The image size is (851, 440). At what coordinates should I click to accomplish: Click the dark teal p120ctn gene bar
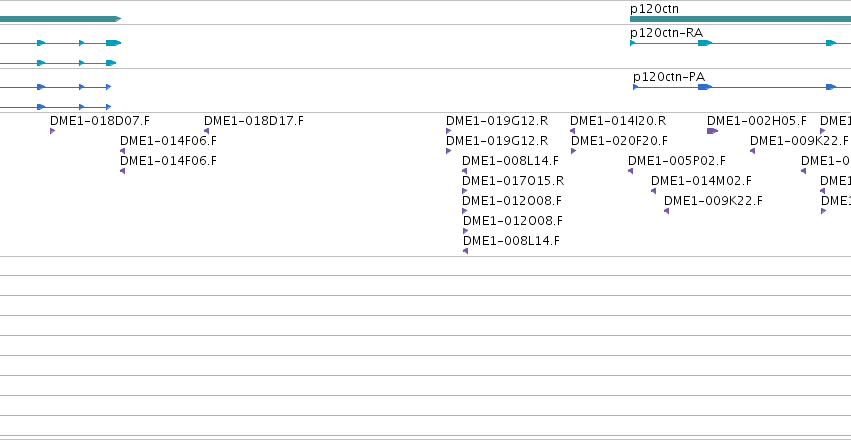(740, 19)
